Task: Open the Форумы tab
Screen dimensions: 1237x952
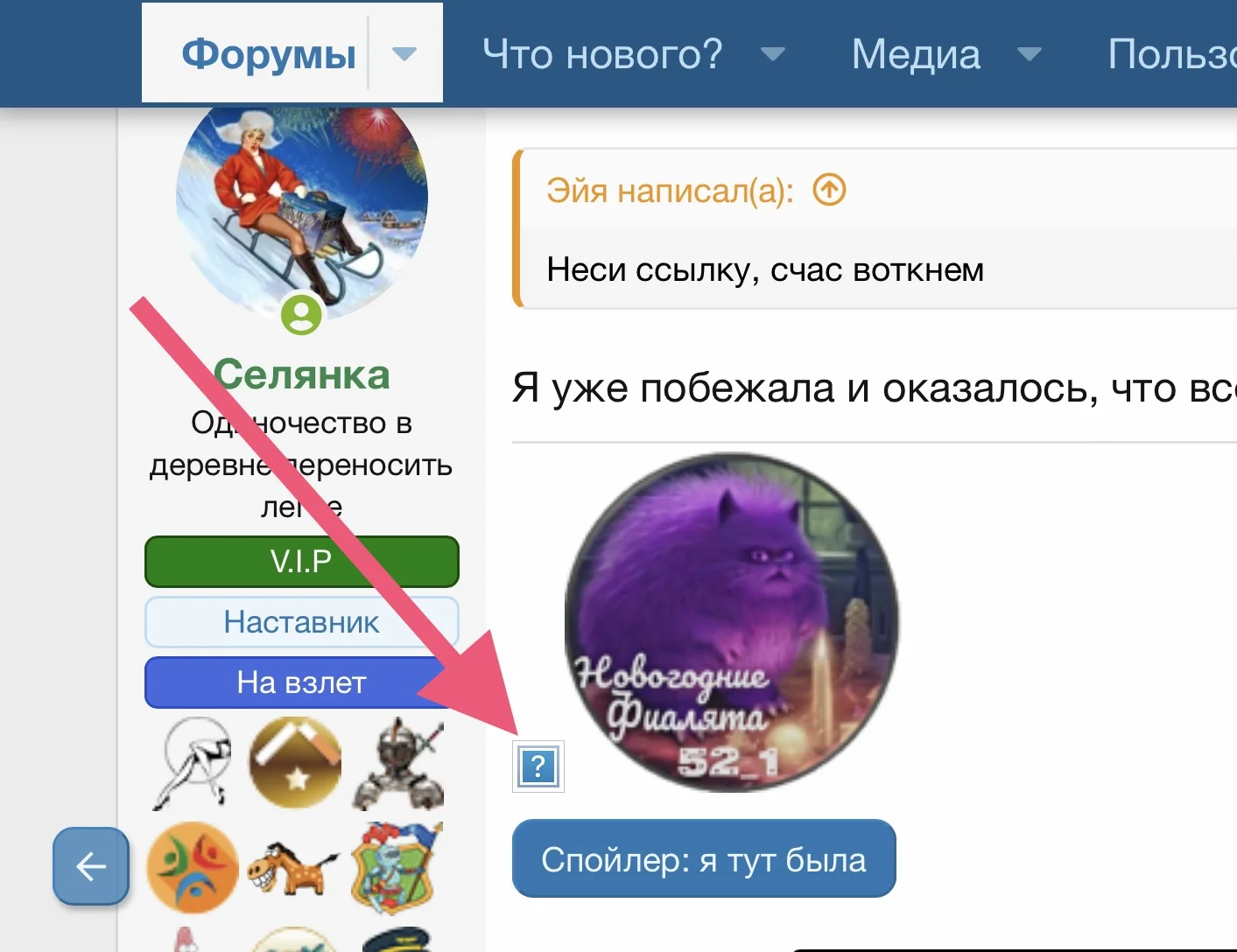Action: [x=269, y=53]
